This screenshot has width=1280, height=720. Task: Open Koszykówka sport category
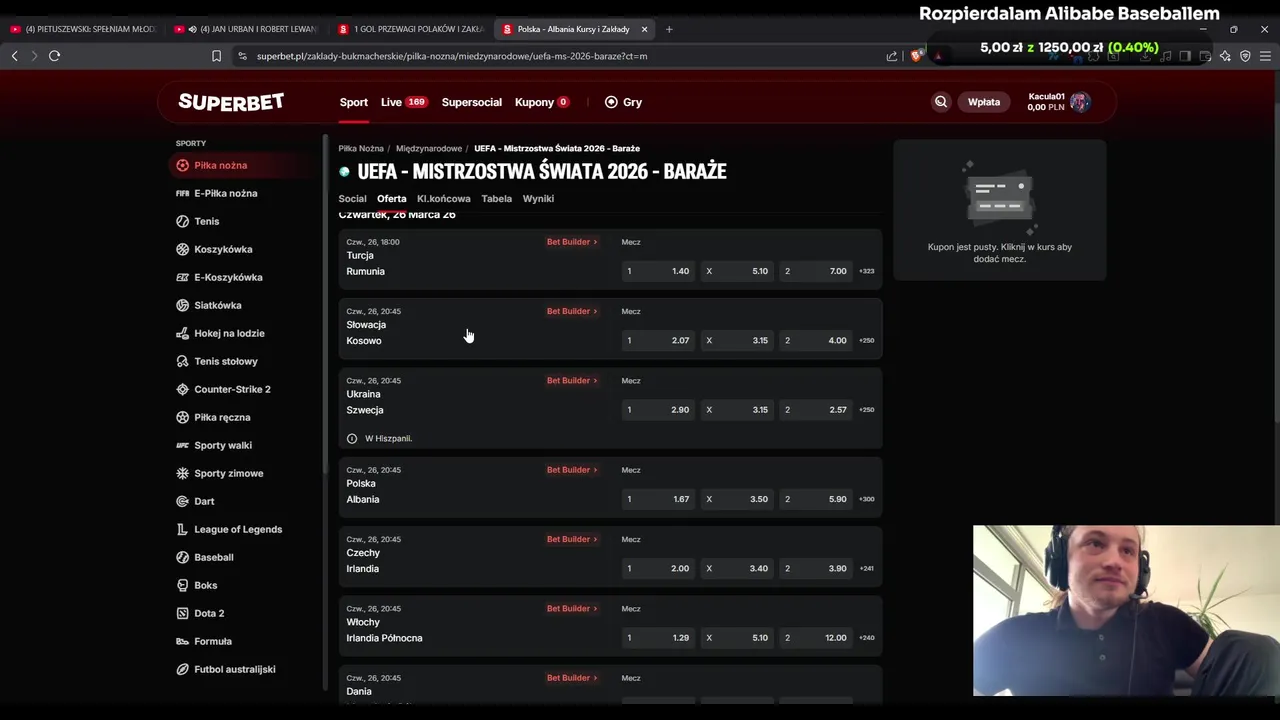(x=223, y=249)
